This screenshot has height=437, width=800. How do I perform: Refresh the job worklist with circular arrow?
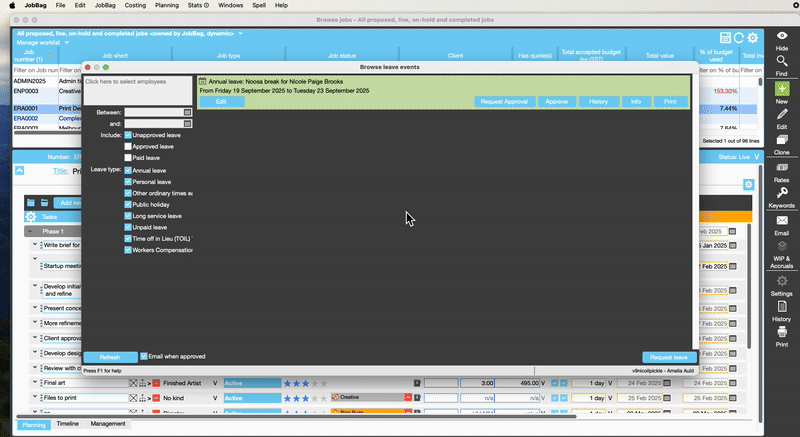pyautogui.click(x=738, y=38)
